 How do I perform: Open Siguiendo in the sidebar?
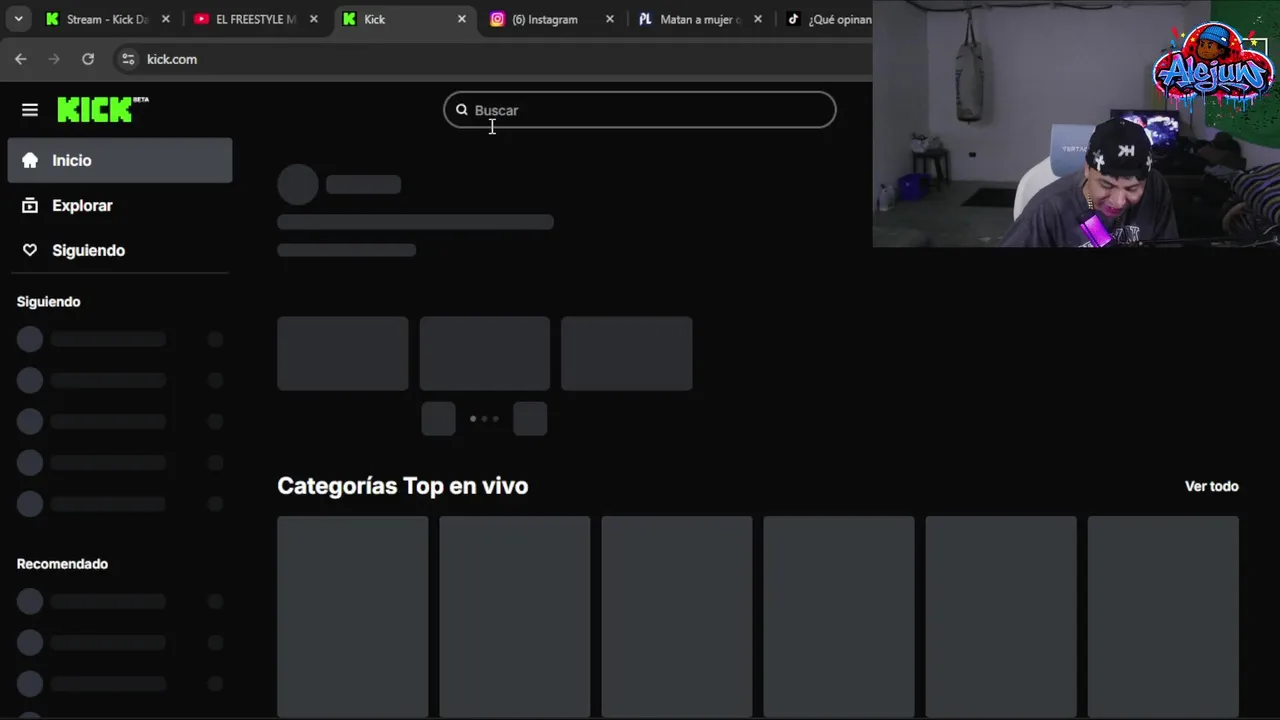[120, 250]
